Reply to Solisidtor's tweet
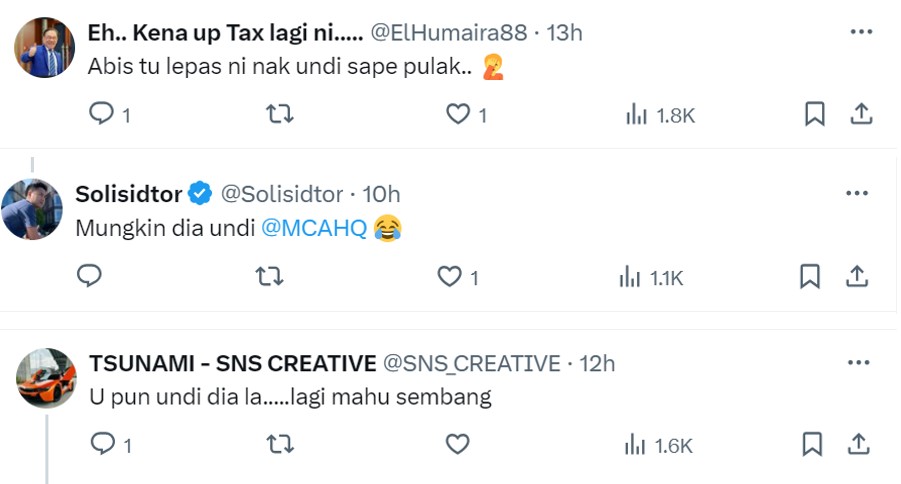This screenshot has height=484, width=901. pos(89,276)
